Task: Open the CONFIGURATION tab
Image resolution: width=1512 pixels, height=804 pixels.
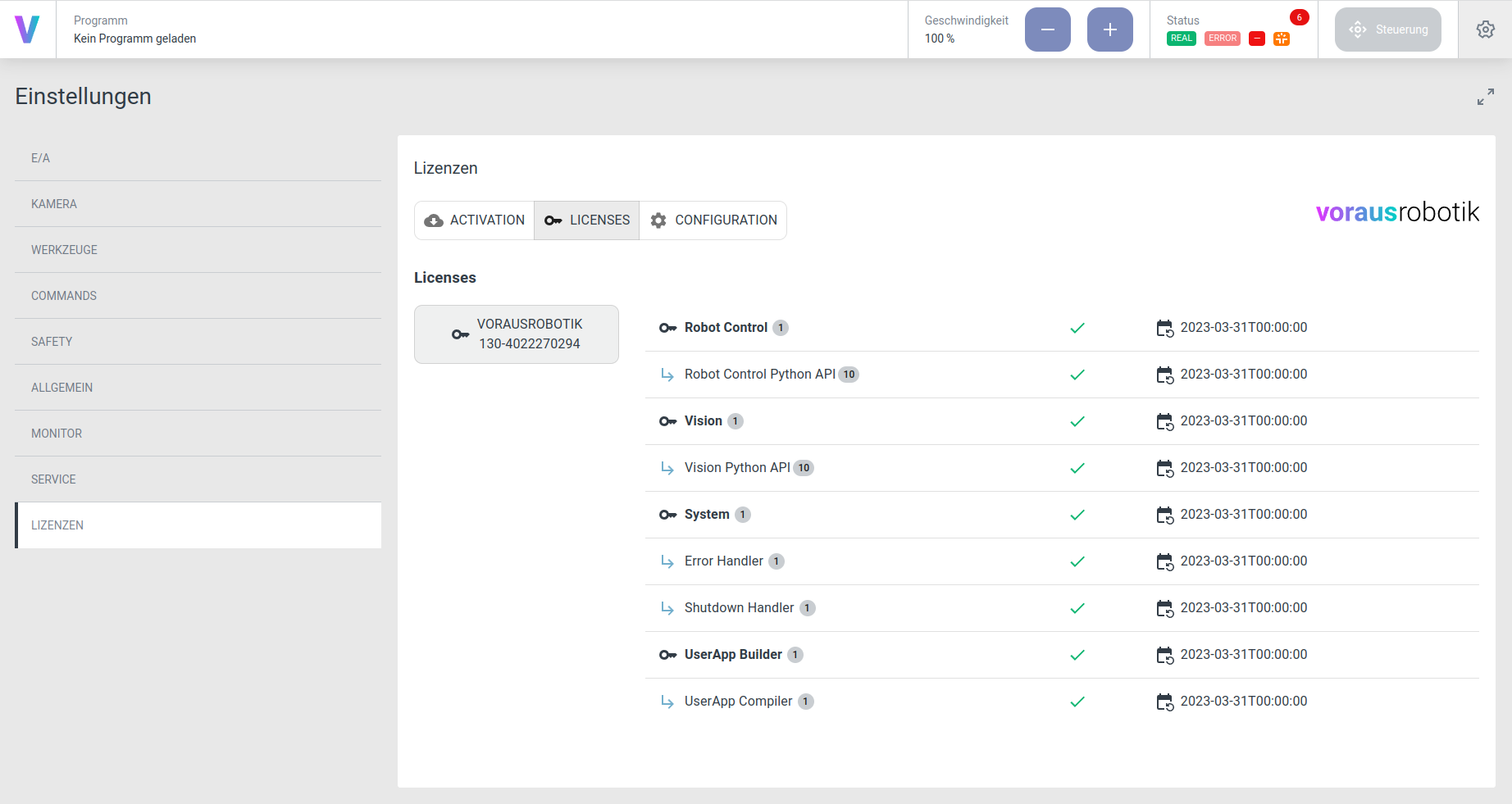Action: 713,220
